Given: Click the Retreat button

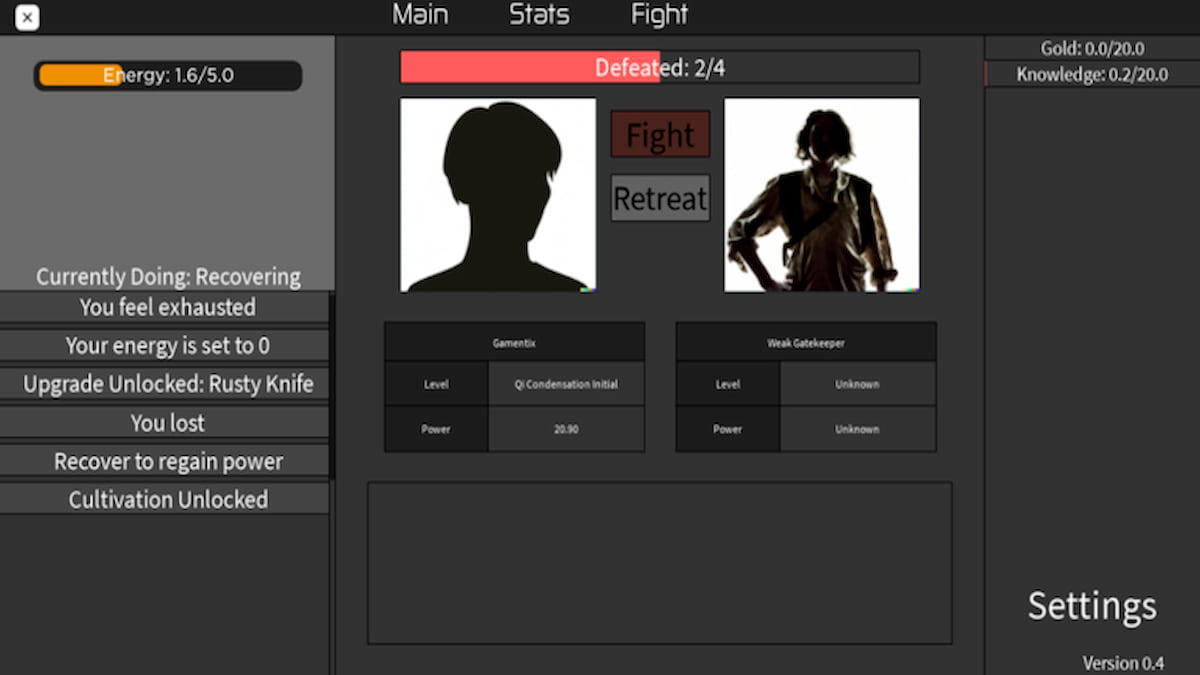Looking at the screenshot, I should [x=660, y=198].
